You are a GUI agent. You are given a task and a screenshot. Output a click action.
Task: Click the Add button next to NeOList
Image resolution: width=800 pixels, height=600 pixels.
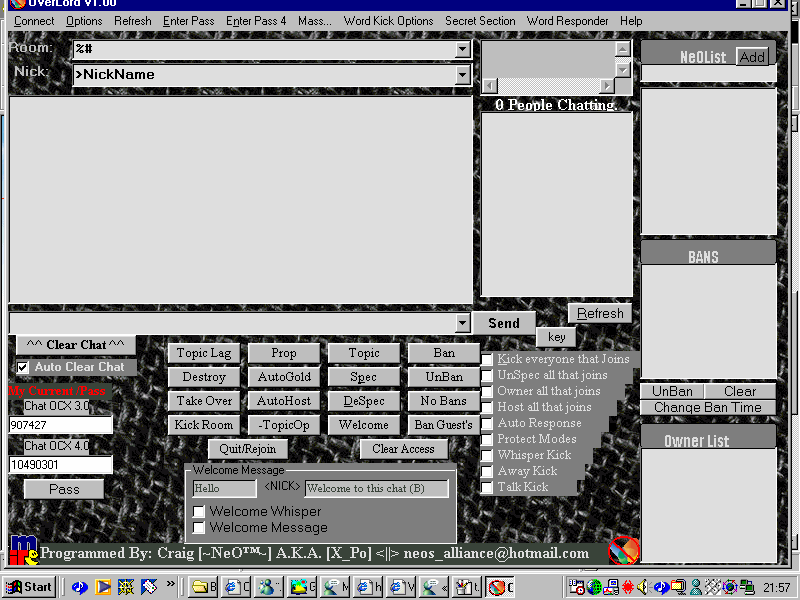(x=752, y=57)
